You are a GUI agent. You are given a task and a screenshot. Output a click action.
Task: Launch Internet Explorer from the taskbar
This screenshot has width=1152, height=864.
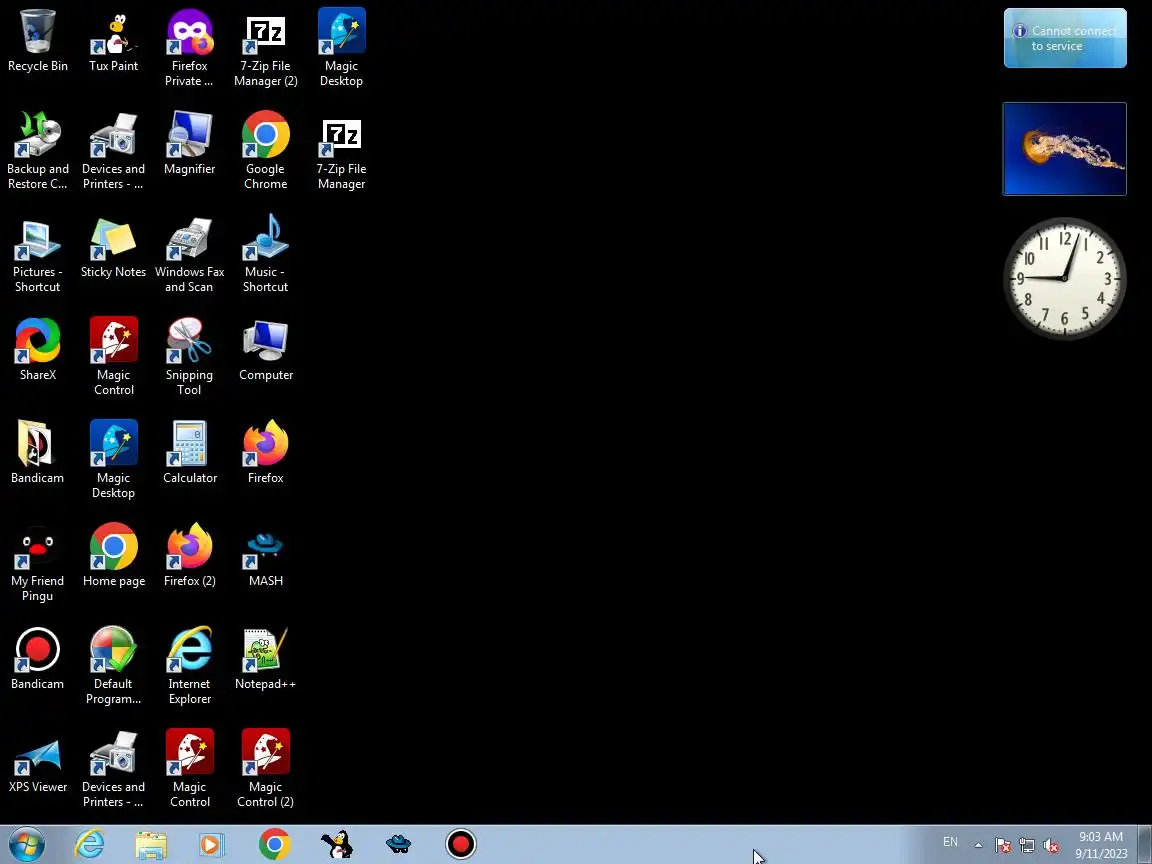pos(90,844)
